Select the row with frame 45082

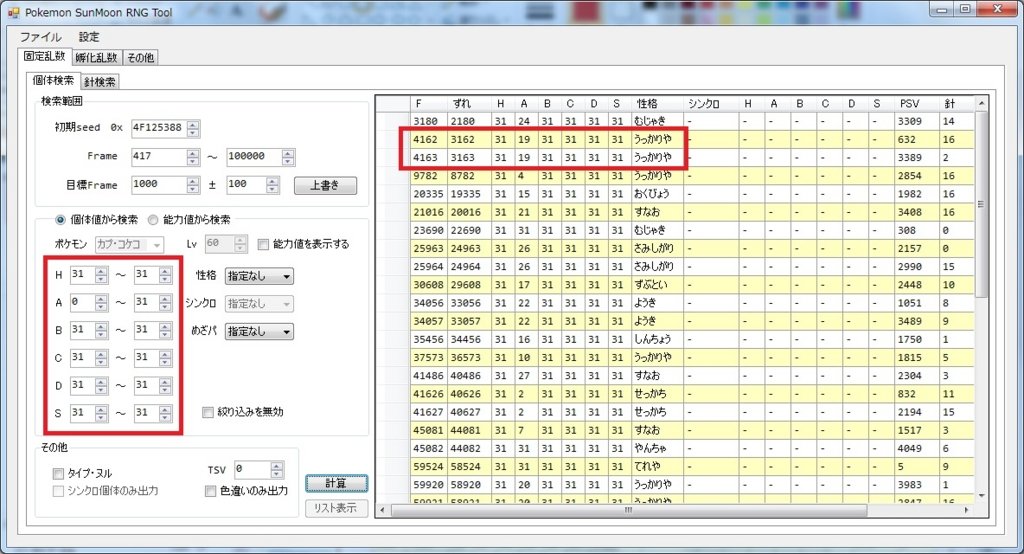pyautogui.click(x=676, y=448)
